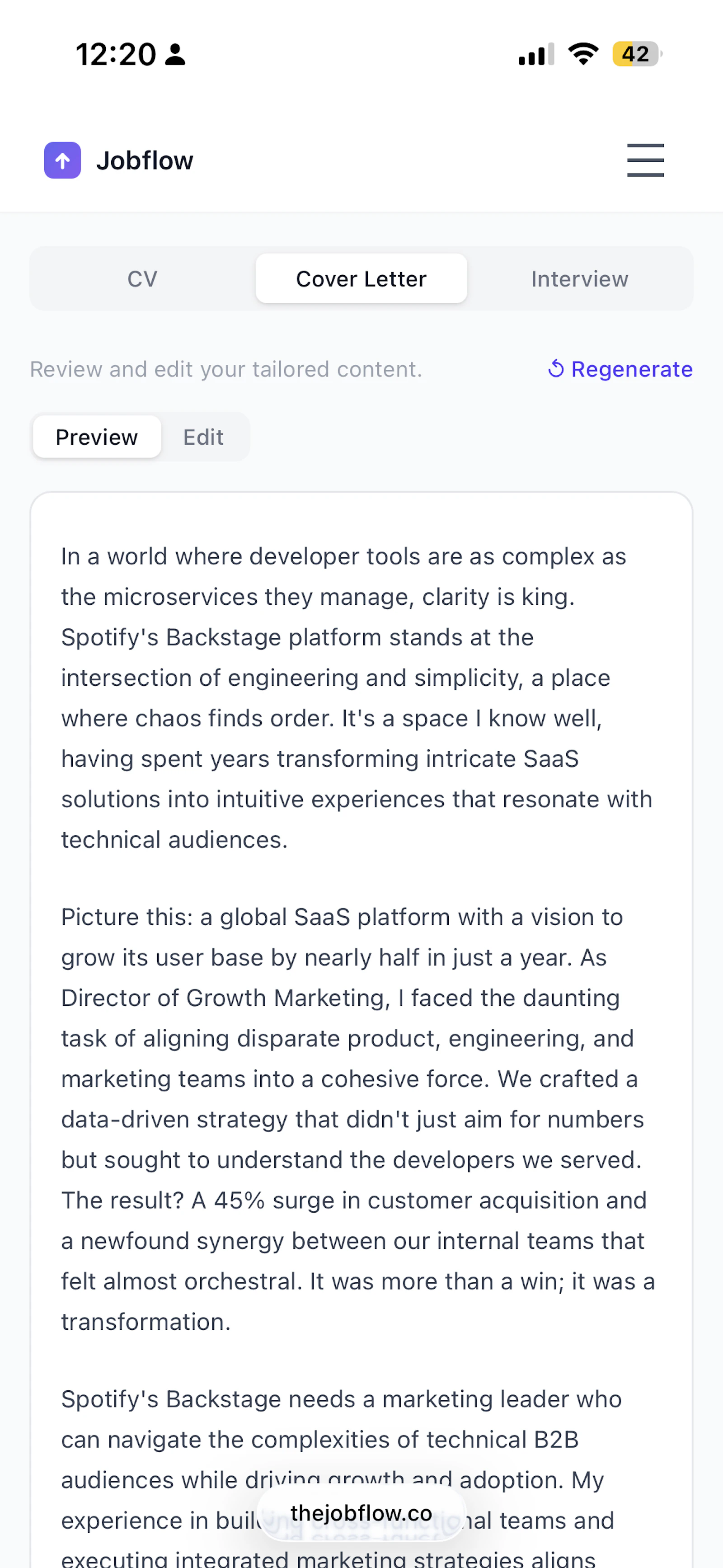Click the Jobflow brand name
This screenshot has height=1568, width=723.
tap(145, 161)
